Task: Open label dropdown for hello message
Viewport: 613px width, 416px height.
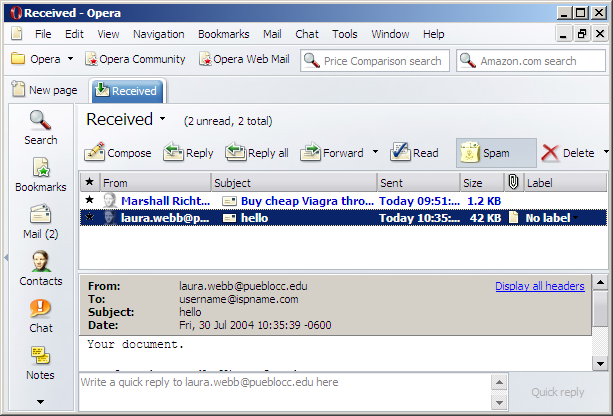Action: 575,217
